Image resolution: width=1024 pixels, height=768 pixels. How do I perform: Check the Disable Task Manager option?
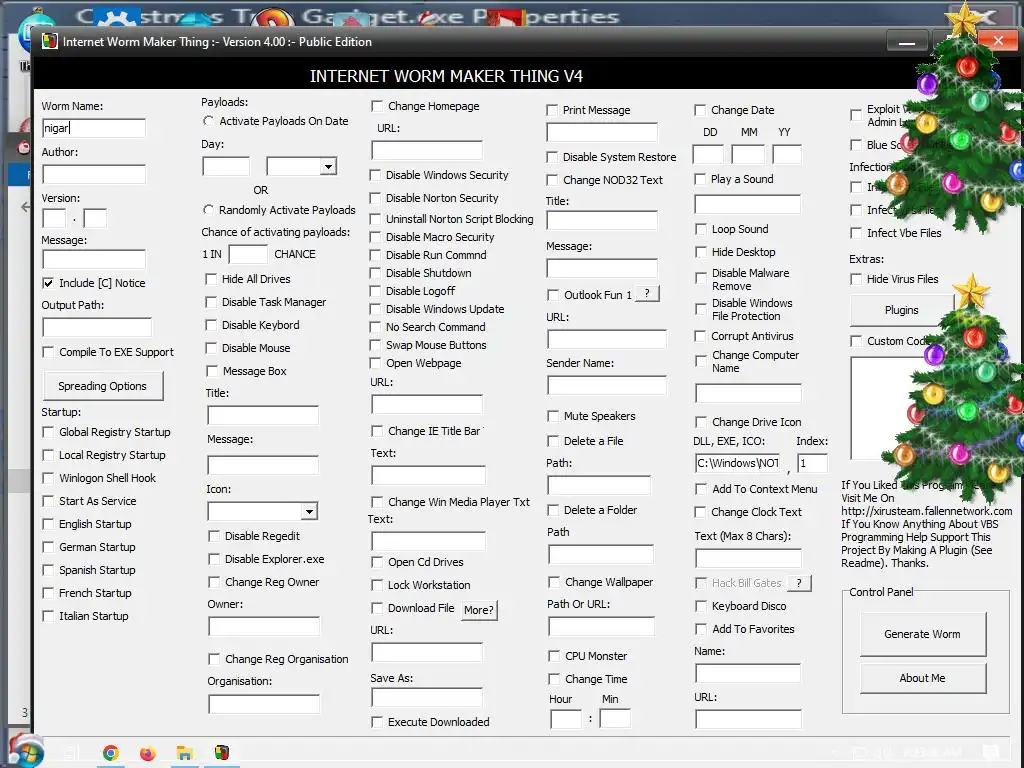click(211, 302)
